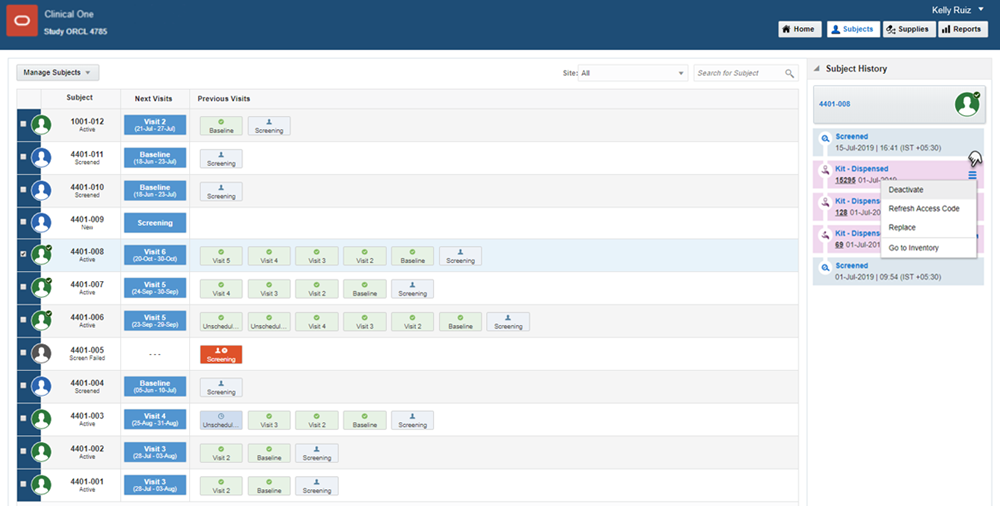Open the Supplies tab

pos(909,29)
